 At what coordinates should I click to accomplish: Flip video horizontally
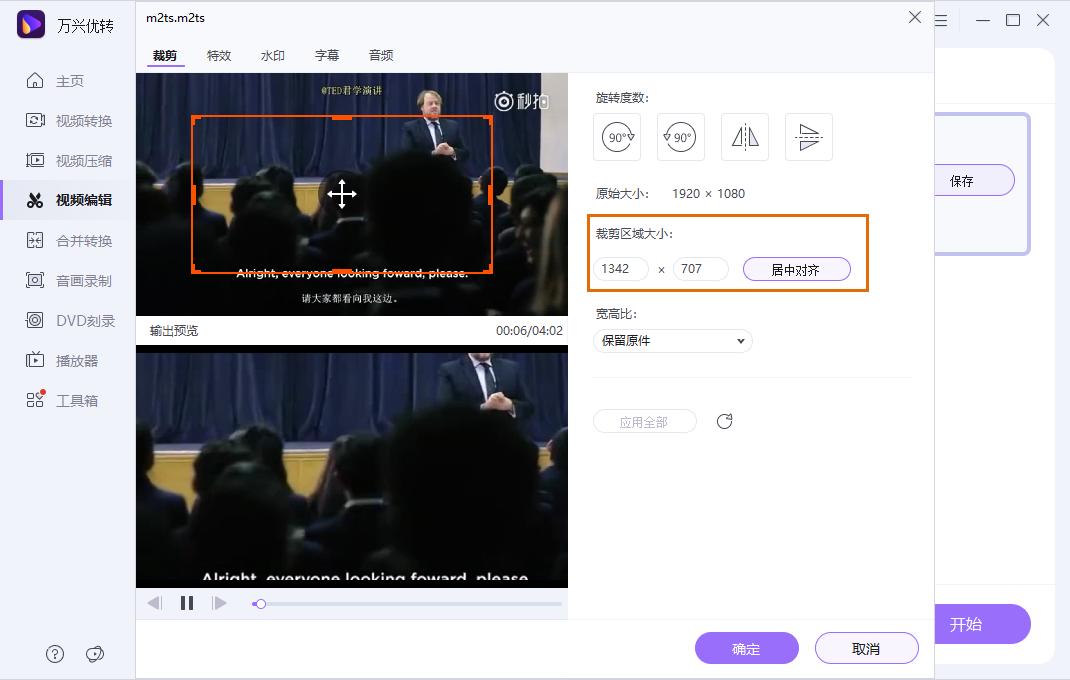tap(744, 137)
